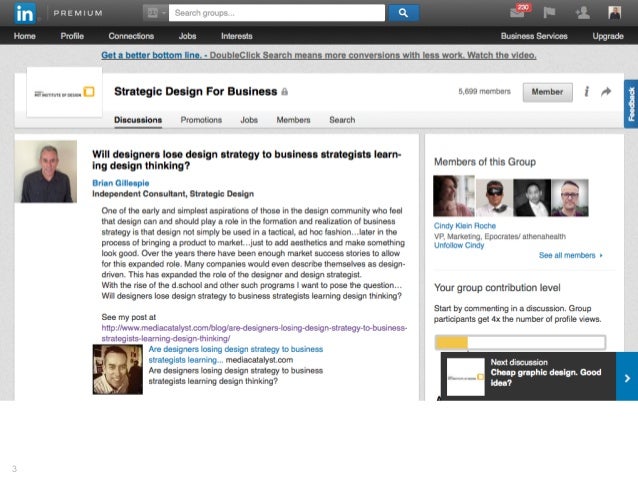Click the LinkedIn logo icon
Screen dimensions: 638x479
coord(24,13)
